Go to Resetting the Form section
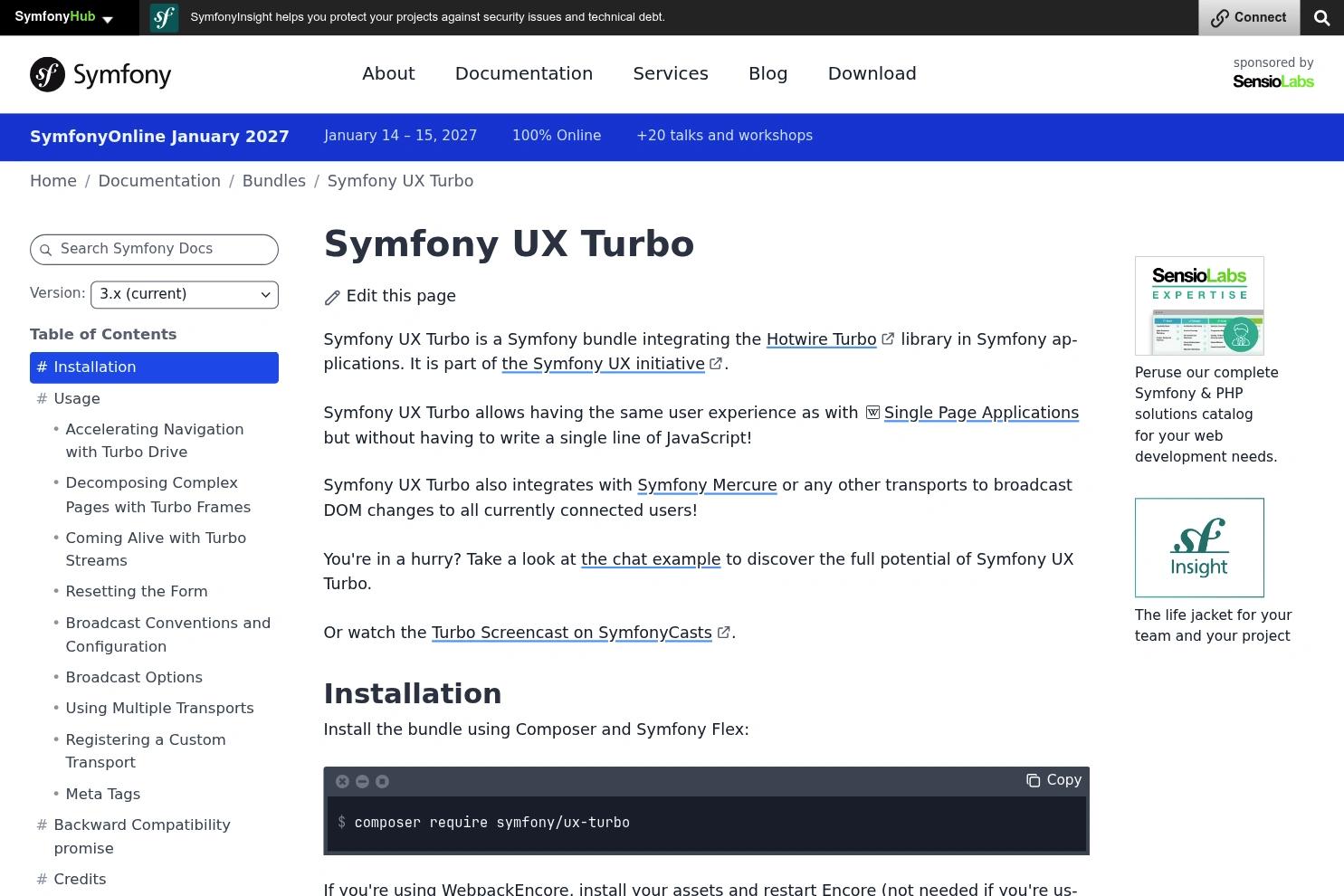Viewport: 1344px width, 896px height. click(137, 592)
